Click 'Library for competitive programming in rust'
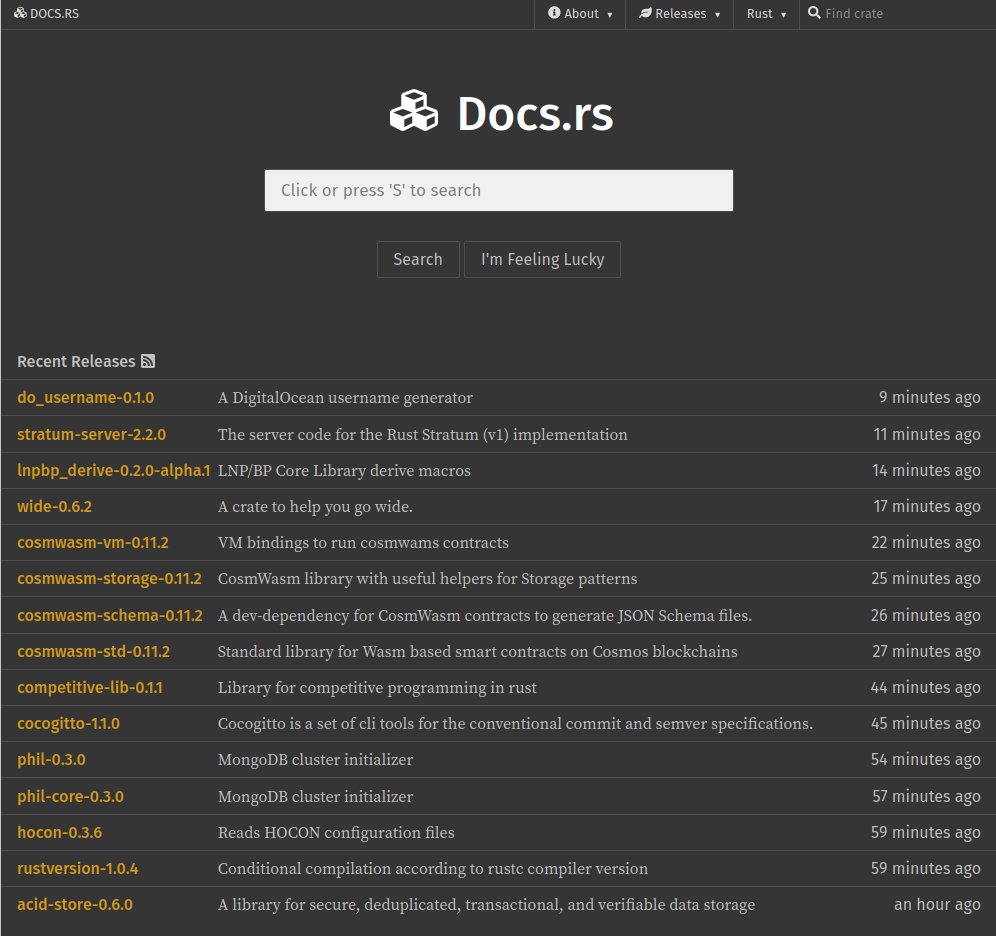This screenshot has width=996, height=936. pyautogui.click(x=377, y=688)
